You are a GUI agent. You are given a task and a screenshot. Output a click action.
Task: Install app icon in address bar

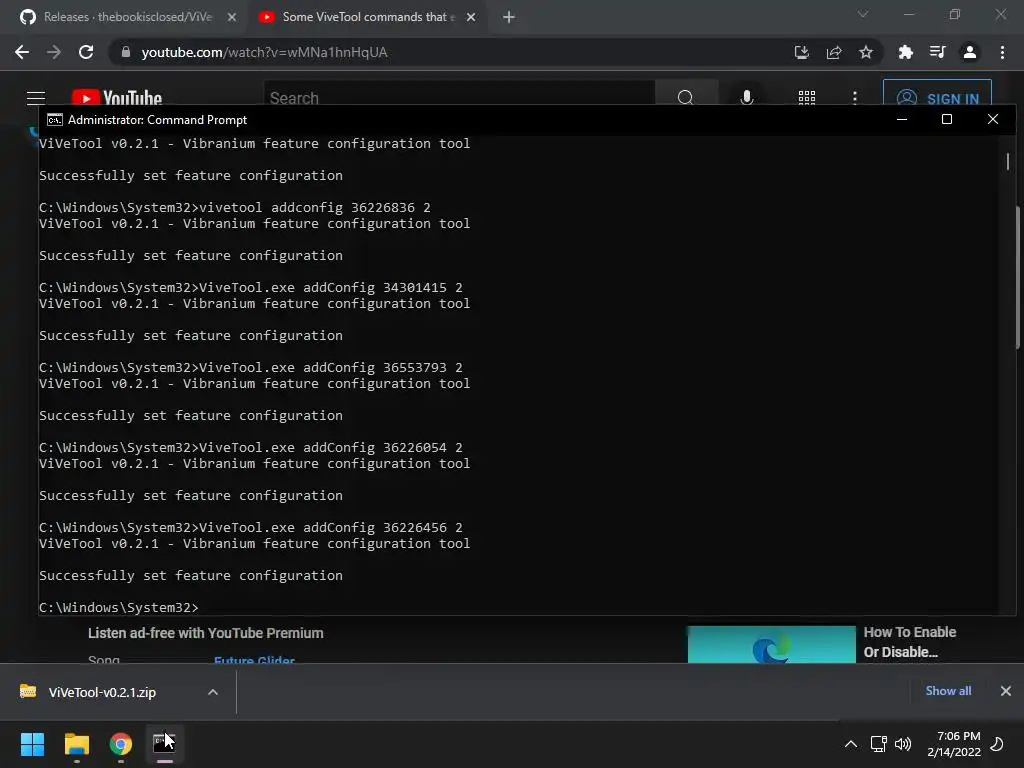[802, 52]
